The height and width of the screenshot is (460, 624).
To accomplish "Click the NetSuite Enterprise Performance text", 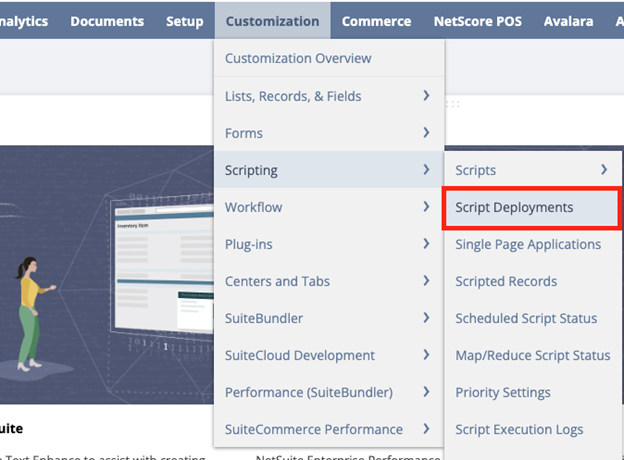I will [x=348, y=457].
